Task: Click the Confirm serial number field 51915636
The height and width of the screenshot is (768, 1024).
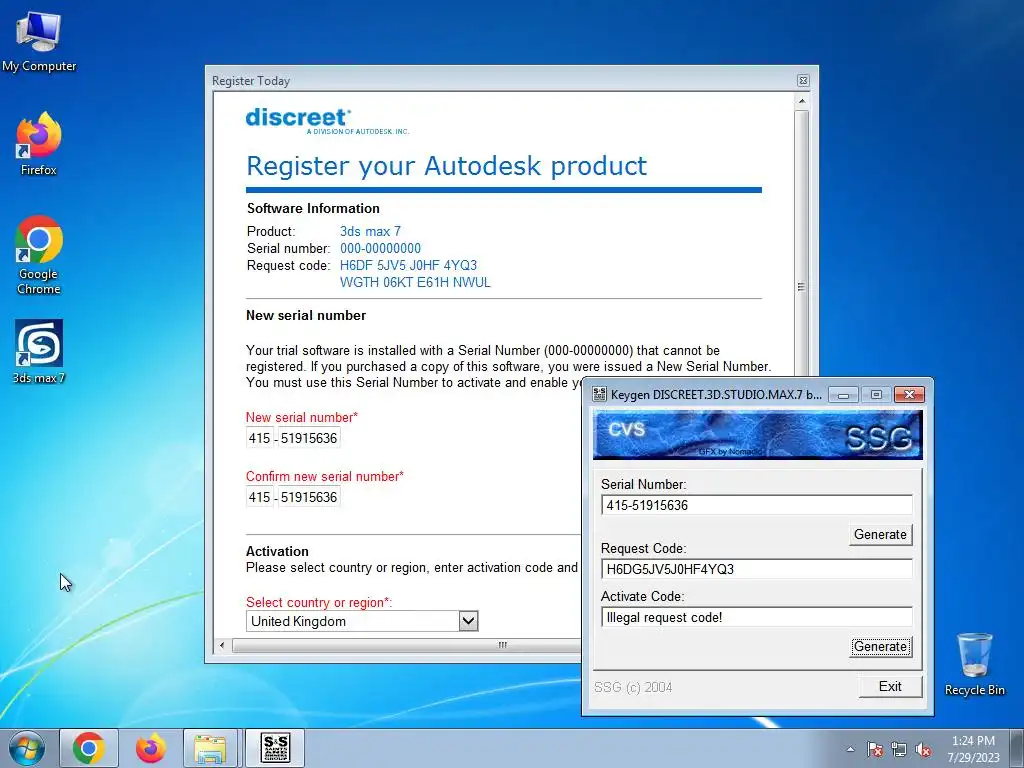Action: click(310, 497)
